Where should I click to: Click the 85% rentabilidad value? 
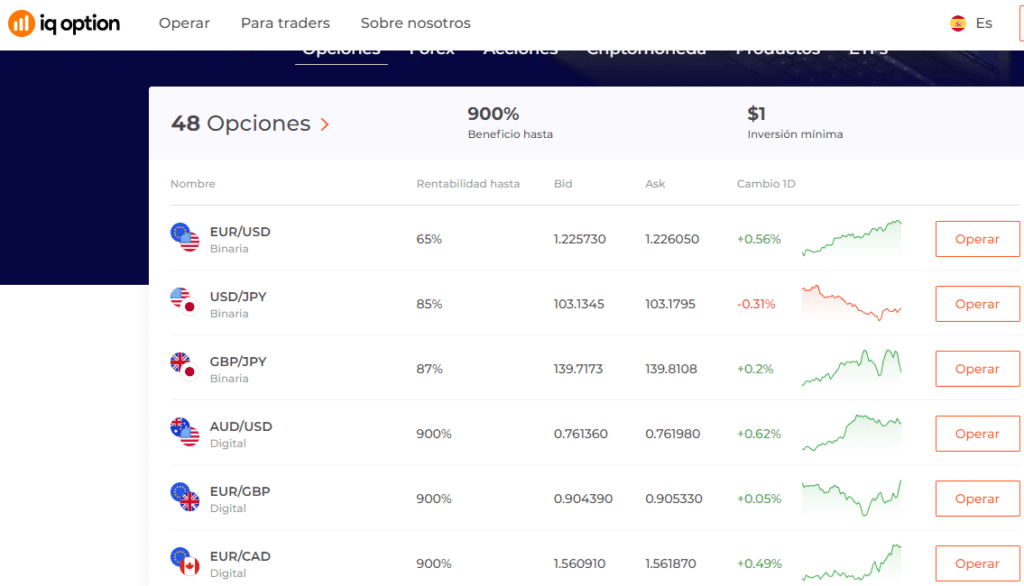(x=429, y=304)
